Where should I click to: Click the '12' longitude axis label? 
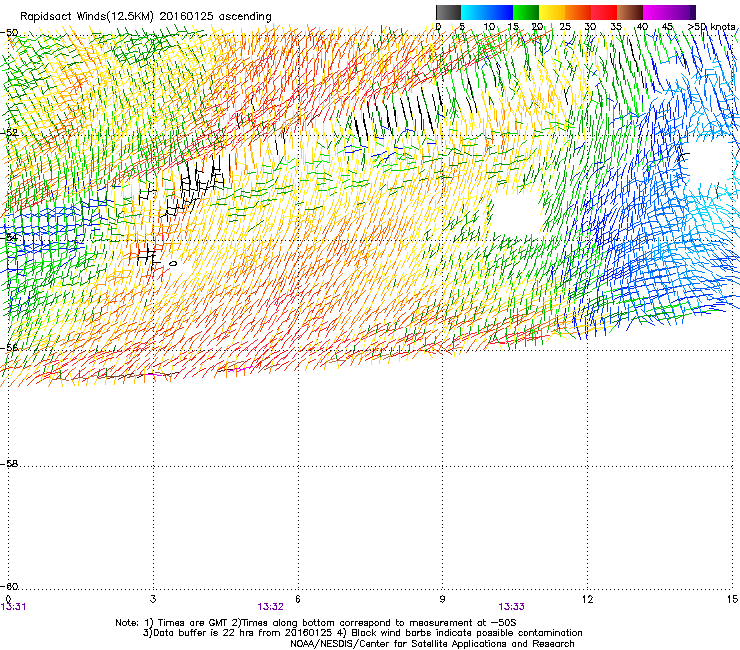click(x=587, y=599)
